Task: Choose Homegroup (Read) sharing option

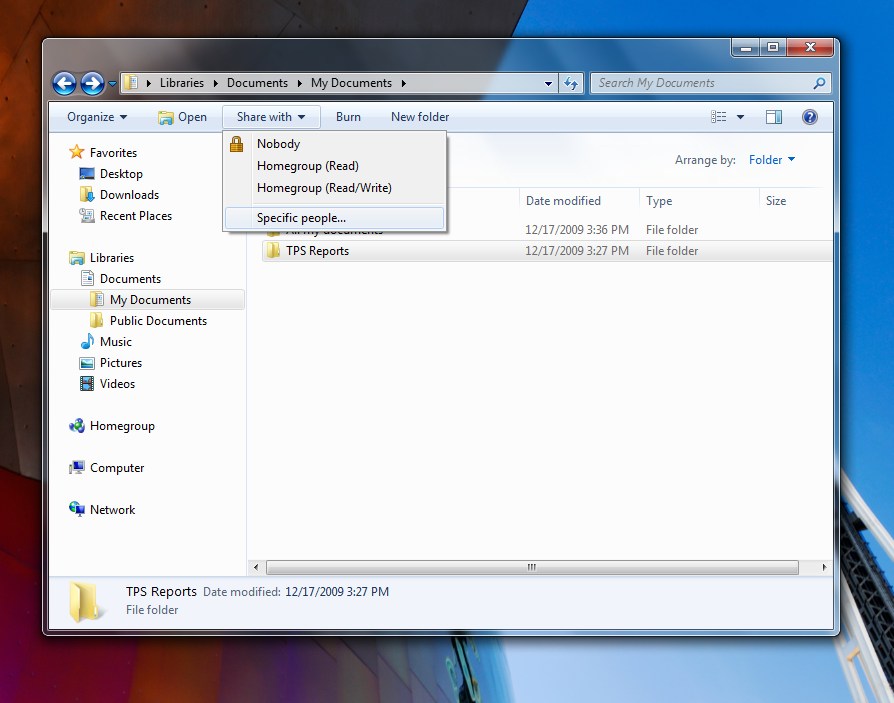Action: [335, 166]
